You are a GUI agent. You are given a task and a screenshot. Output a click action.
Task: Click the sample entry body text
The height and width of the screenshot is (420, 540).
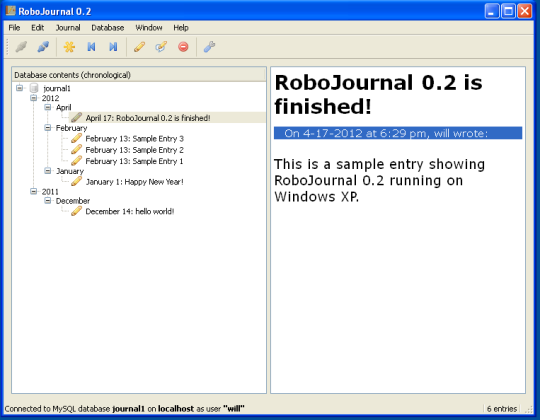(x=379, y=180)
